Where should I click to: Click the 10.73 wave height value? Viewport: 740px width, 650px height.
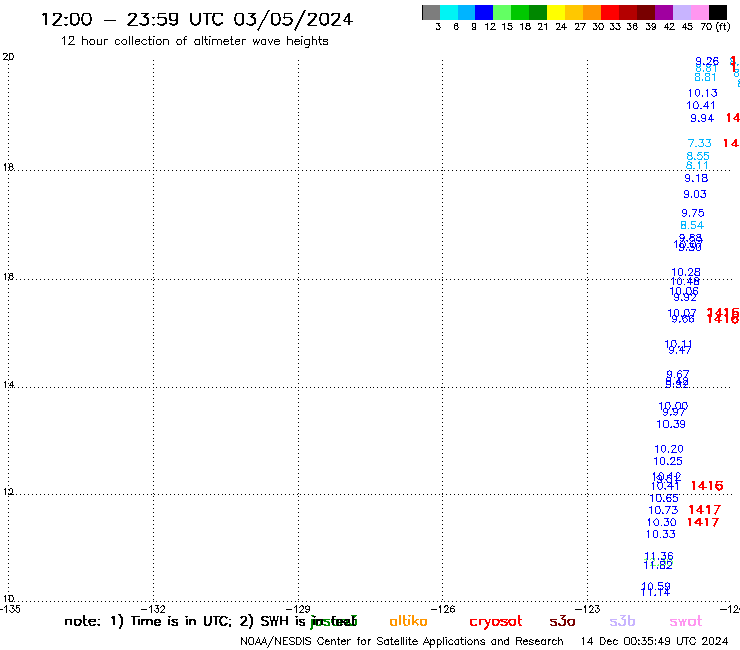pos(663,510)
